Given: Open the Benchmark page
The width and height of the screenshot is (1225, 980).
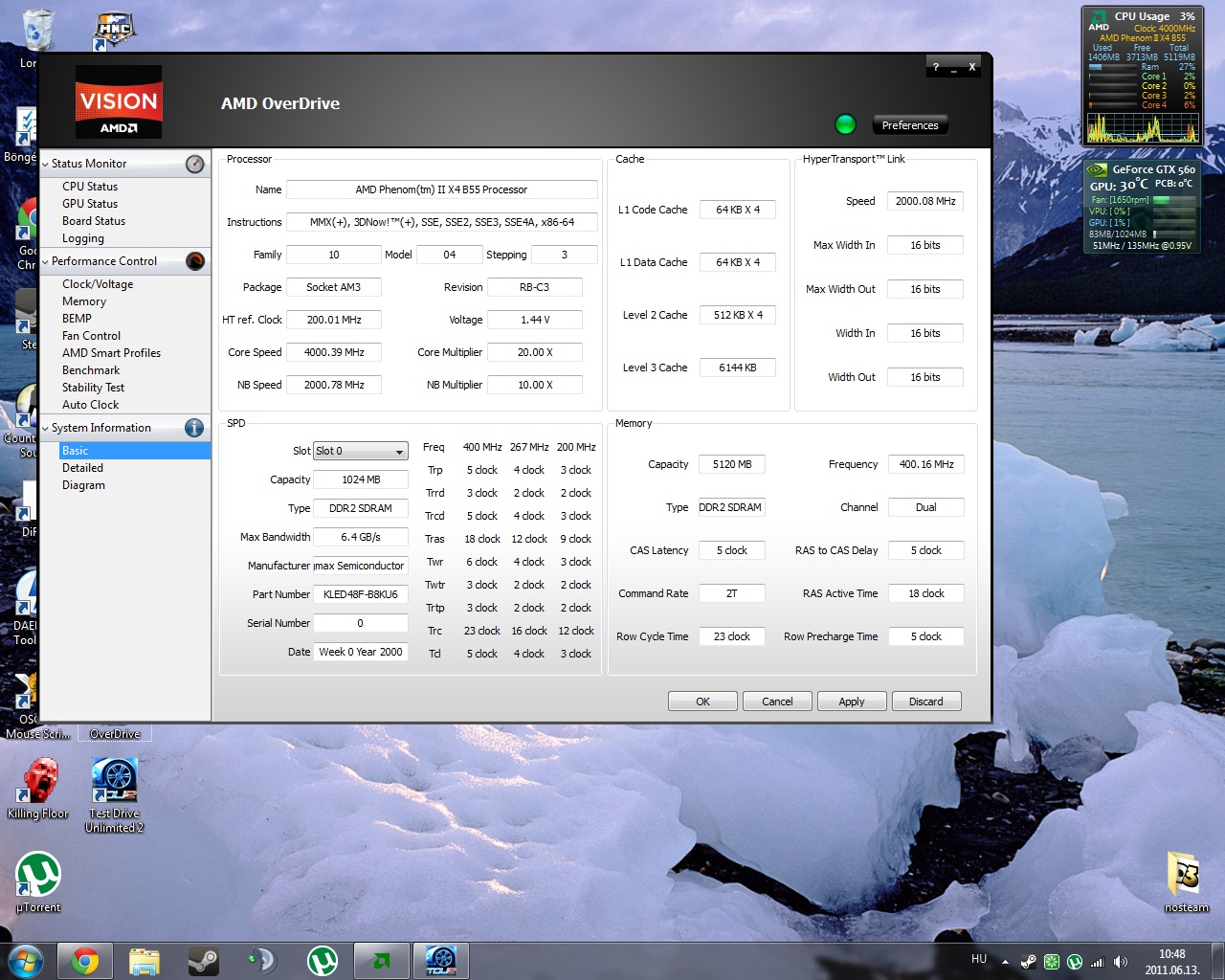Looking at the screenshot, I should 91,370.
